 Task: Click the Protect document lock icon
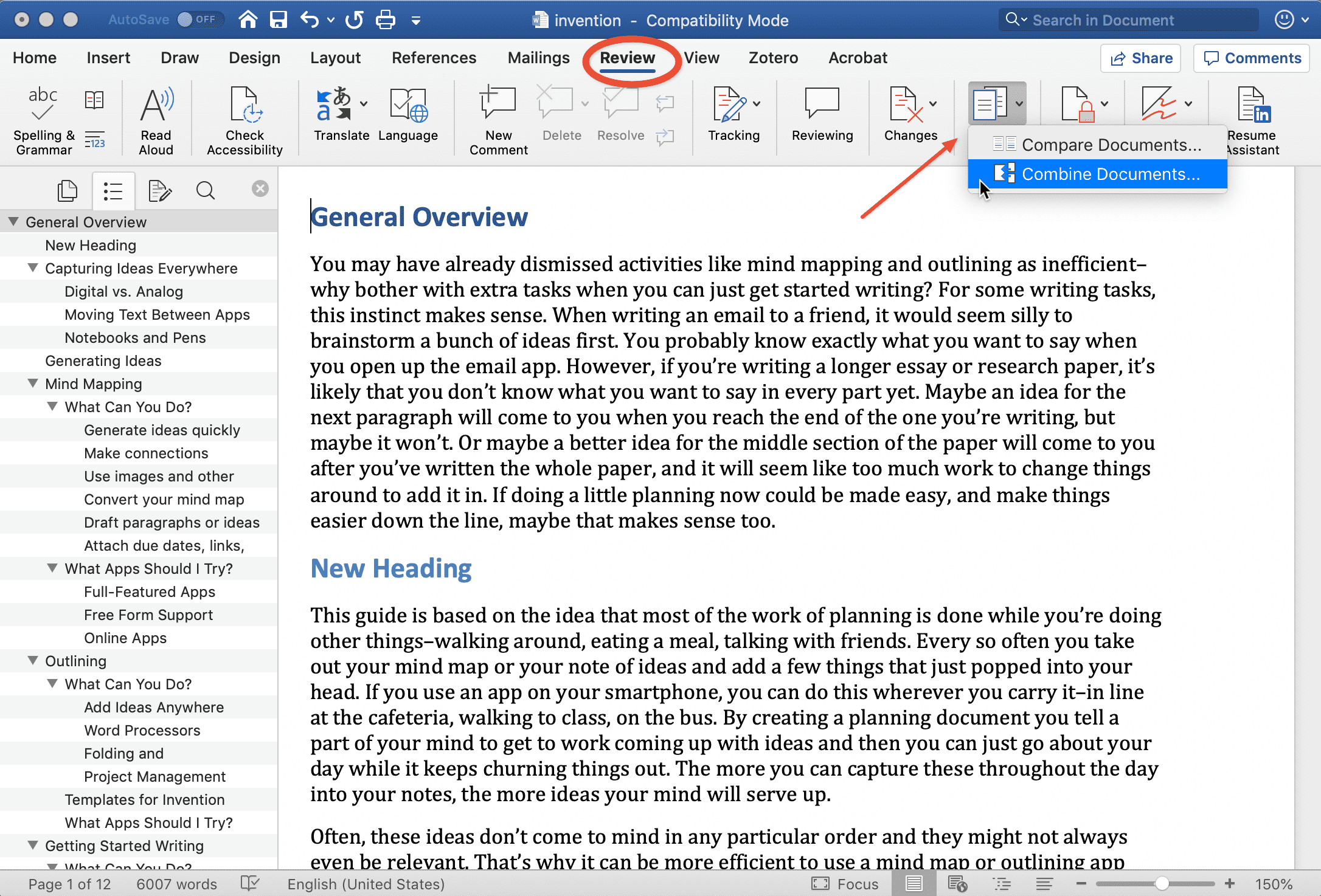(1078, 104)
